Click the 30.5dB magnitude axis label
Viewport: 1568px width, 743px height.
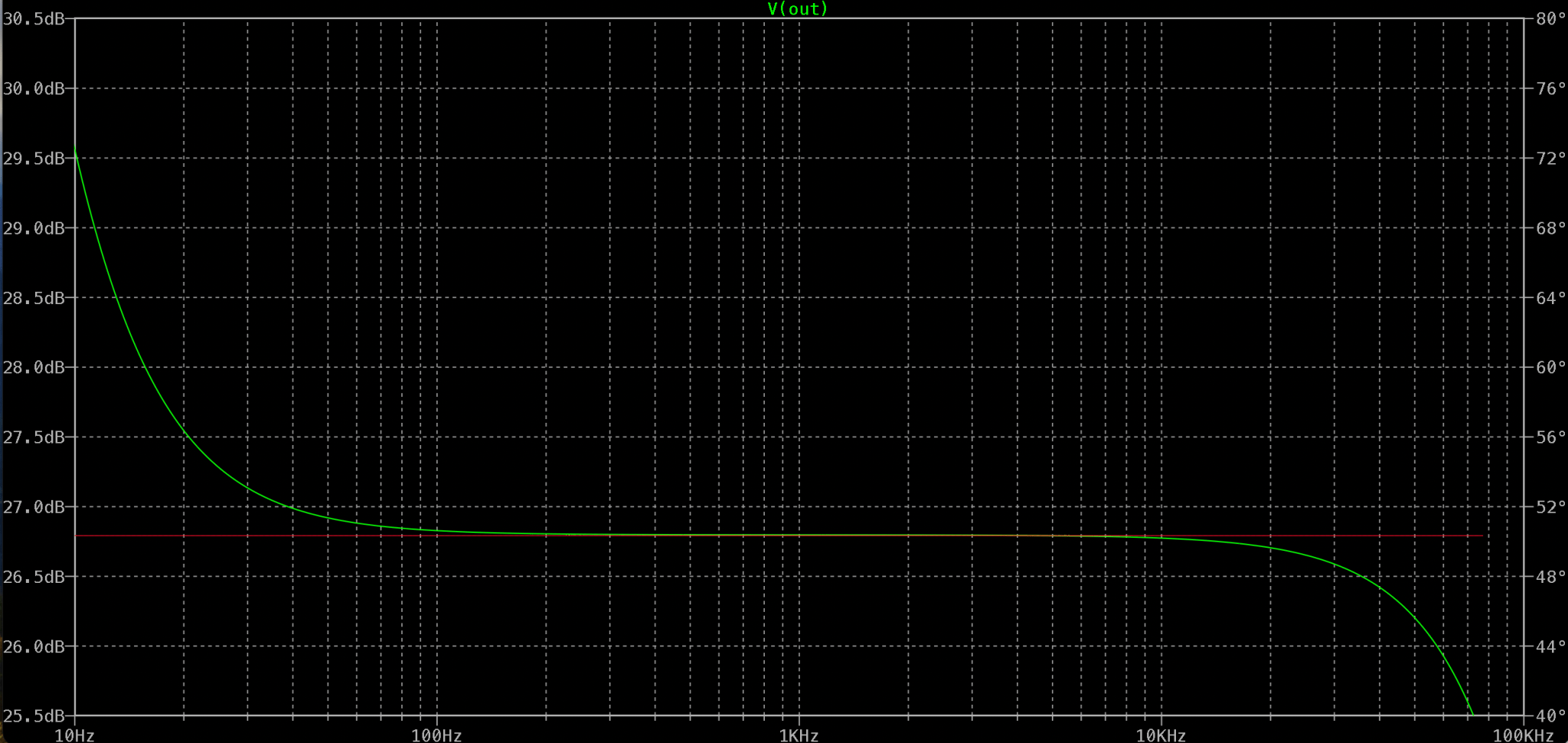click(34, 19)
